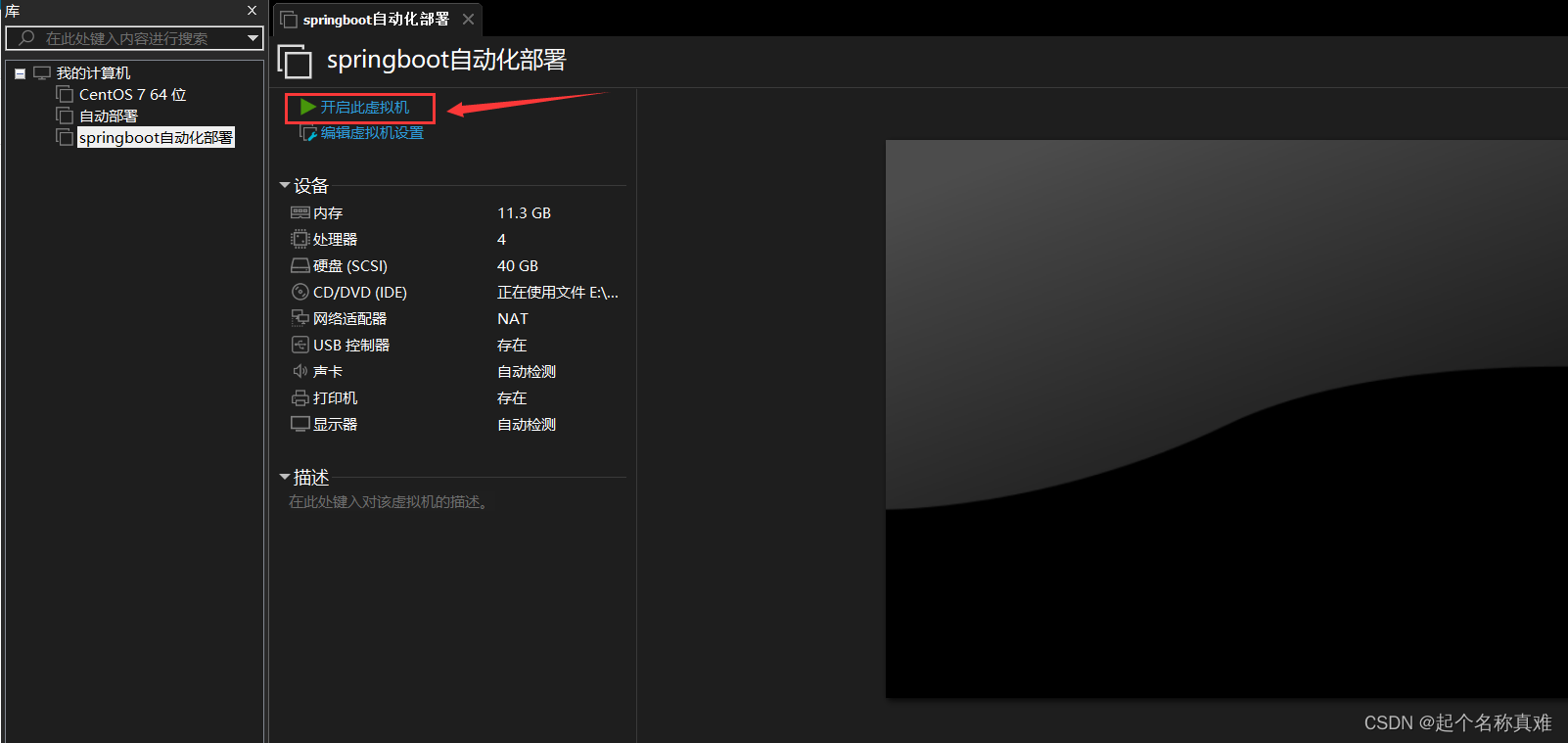
Task: Click the 显示器 device label
Action: coord(335,424)
